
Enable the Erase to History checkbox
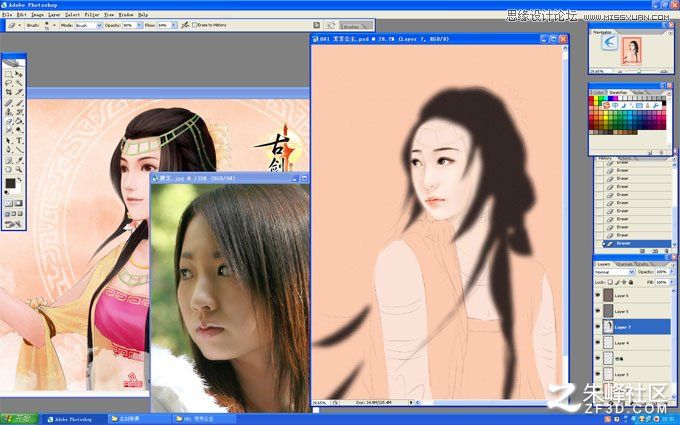pyautogui.click(x=194, y=25)
